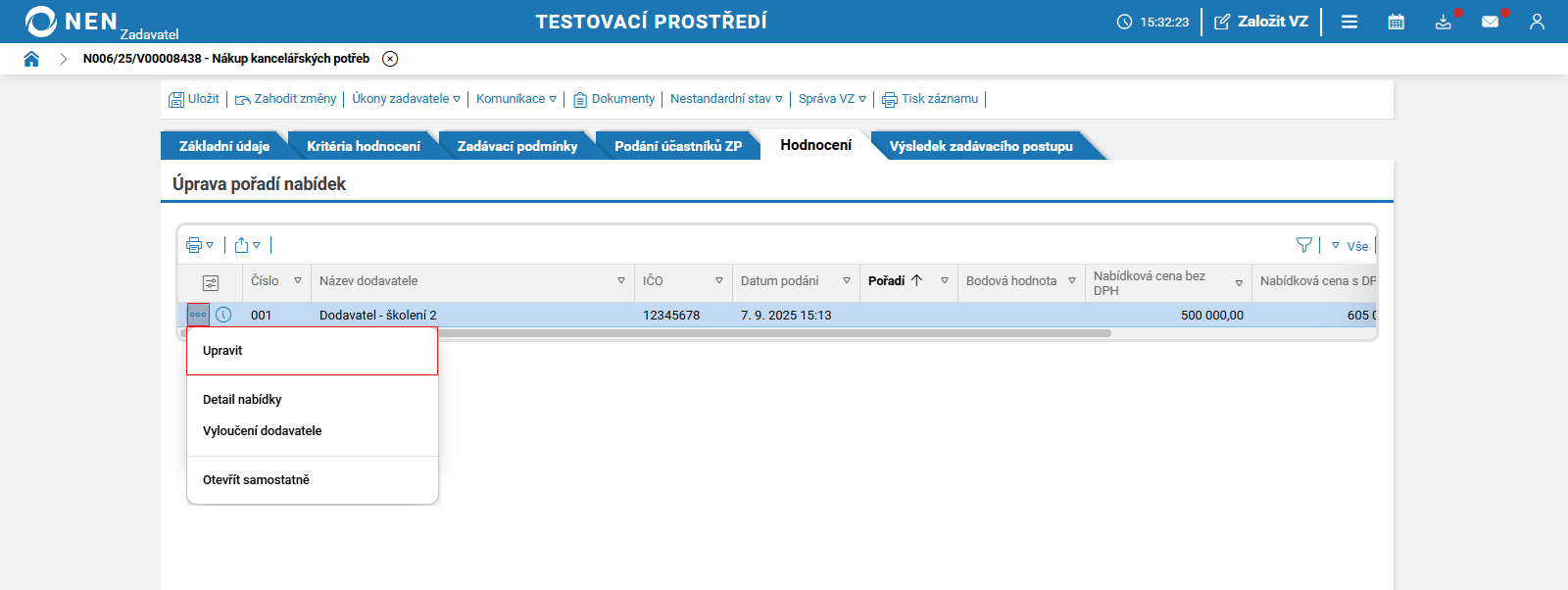Expand Nestandardní stav dropdown
Viewport: 1568px width, 590px height.
726,99
